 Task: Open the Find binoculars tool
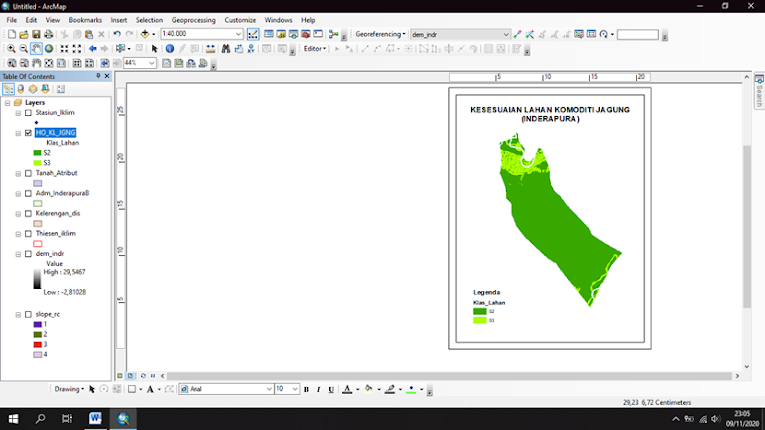click(225, 49)
